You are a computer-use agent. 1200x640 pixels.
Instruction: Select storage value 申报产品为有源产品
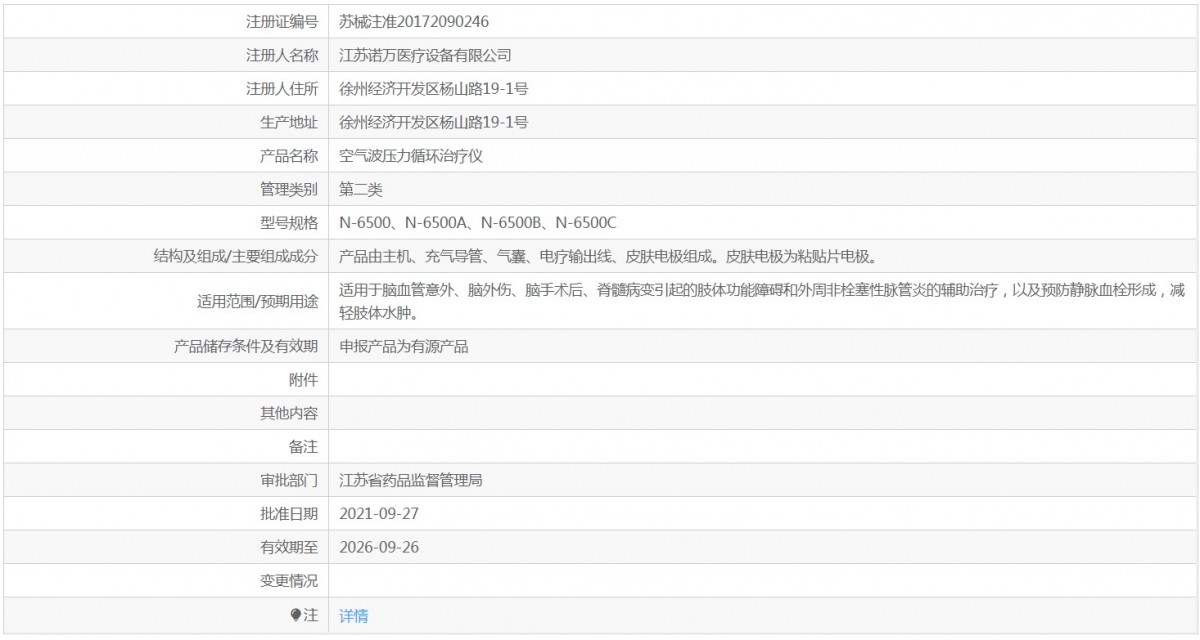pyautogui.click(x=404, y=347)
